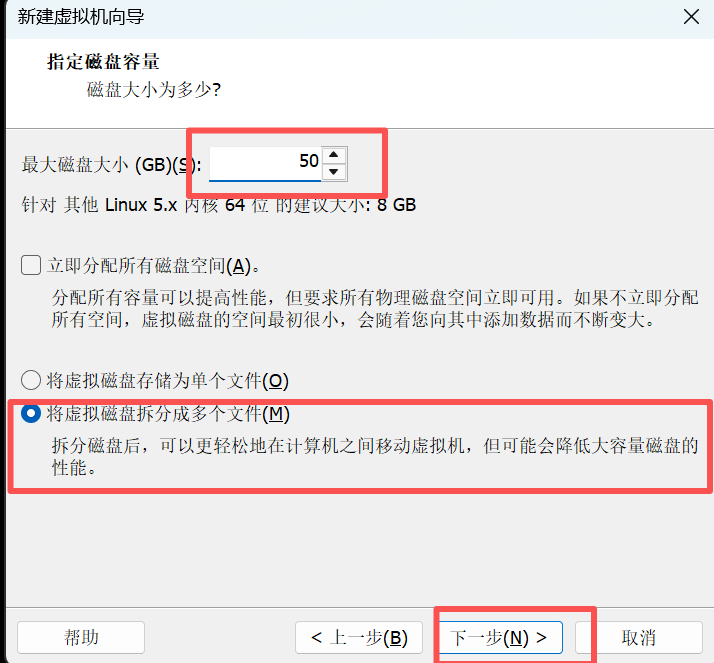Go back with 上一步(B) button
714x663 pixels.
(359, 637)
